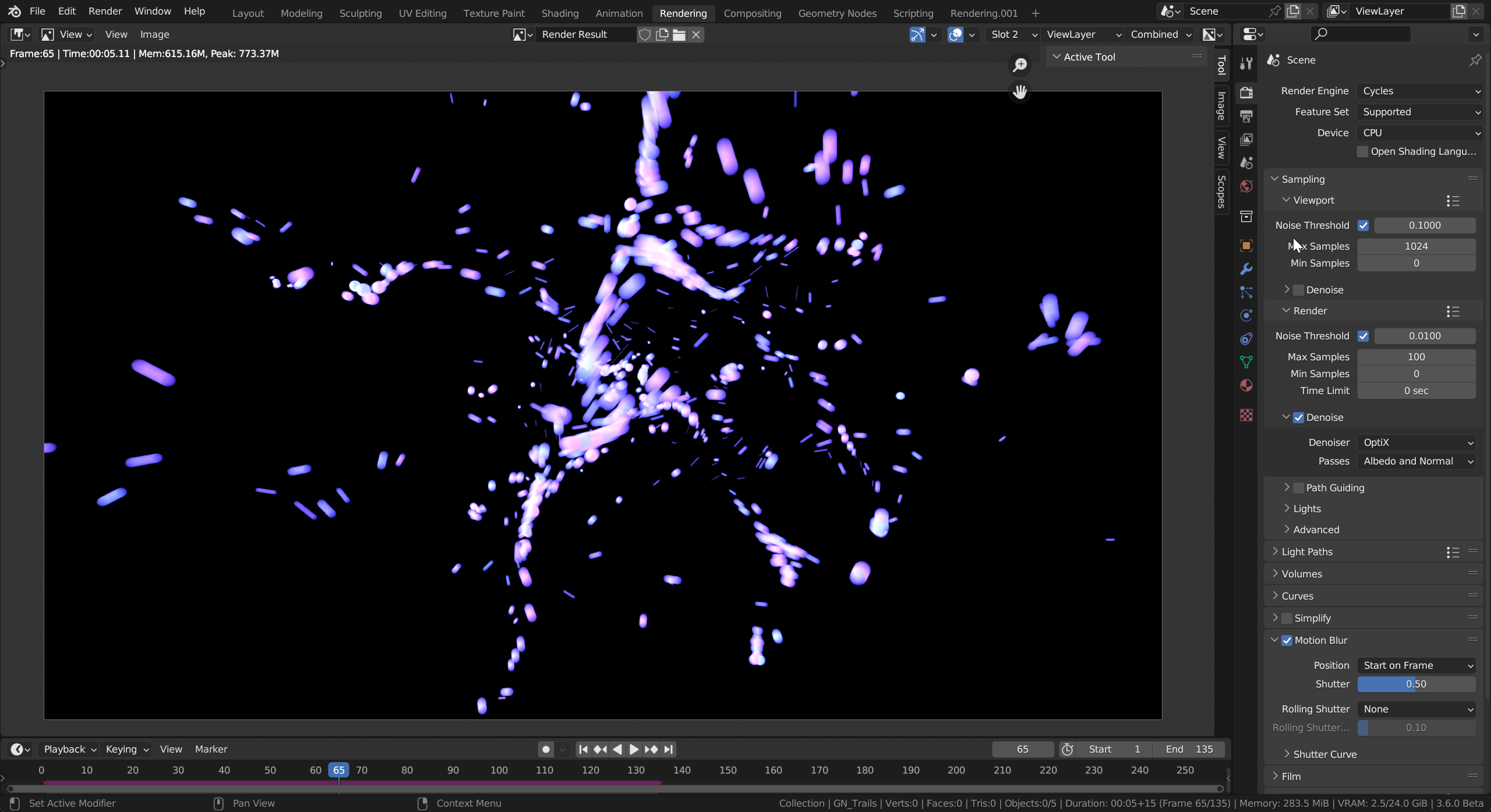Open the Collection properties box icon
The width and height of the screenshot is (1491, 812).
[x=1246, y=217]
